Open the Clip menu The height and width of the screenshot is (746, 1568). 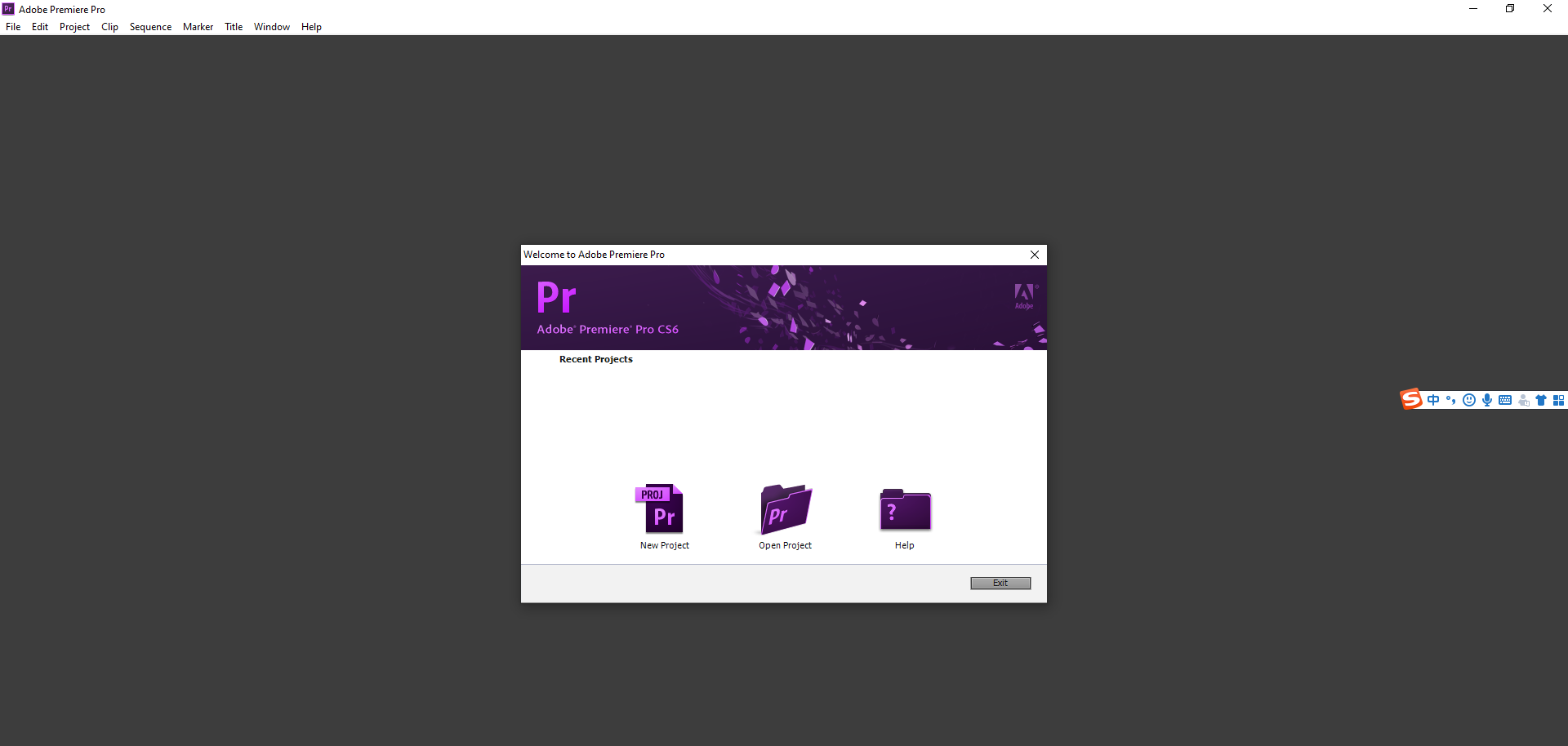pos(109,27)
